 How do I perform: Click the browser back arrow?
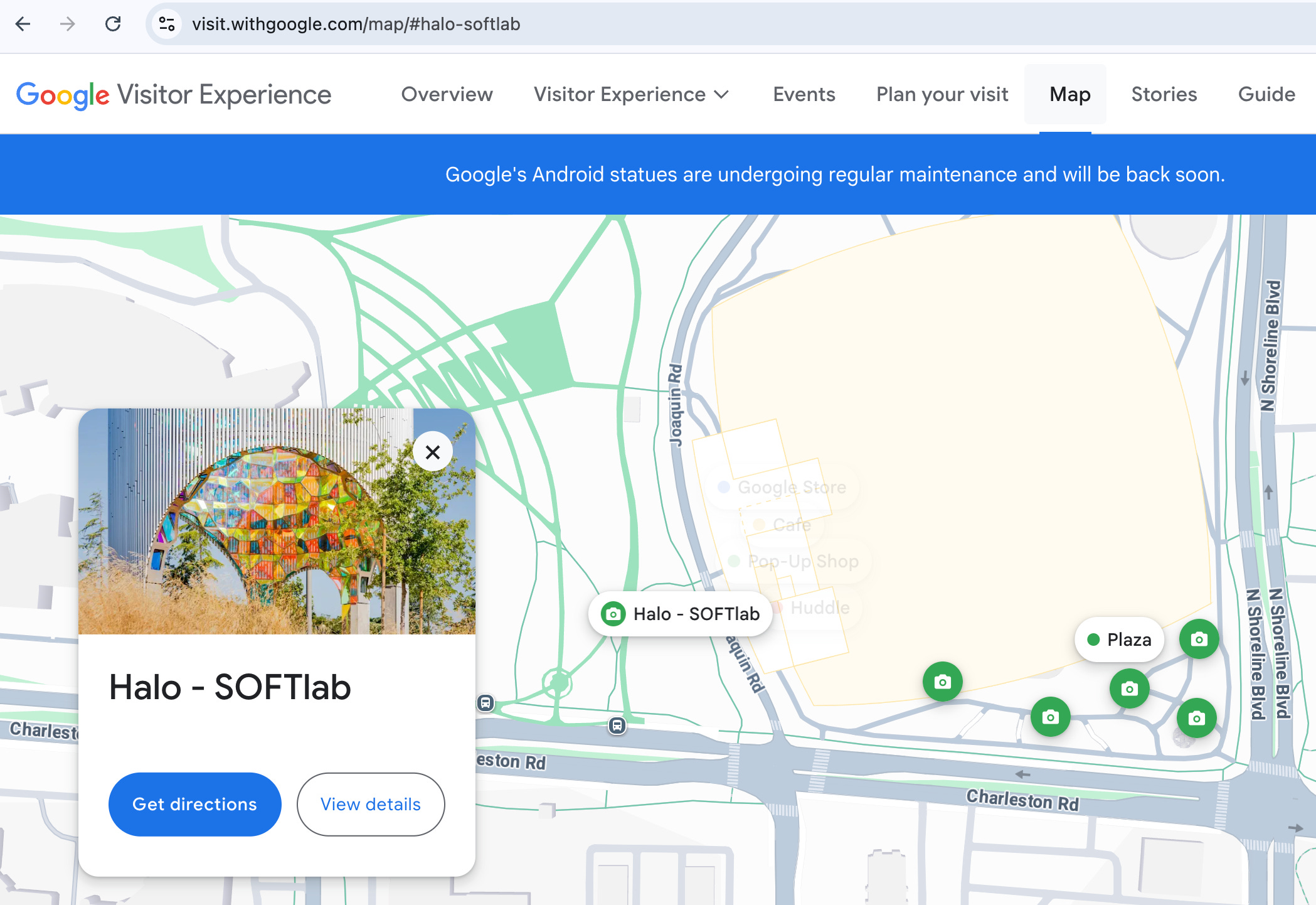(x=23, y=24)
